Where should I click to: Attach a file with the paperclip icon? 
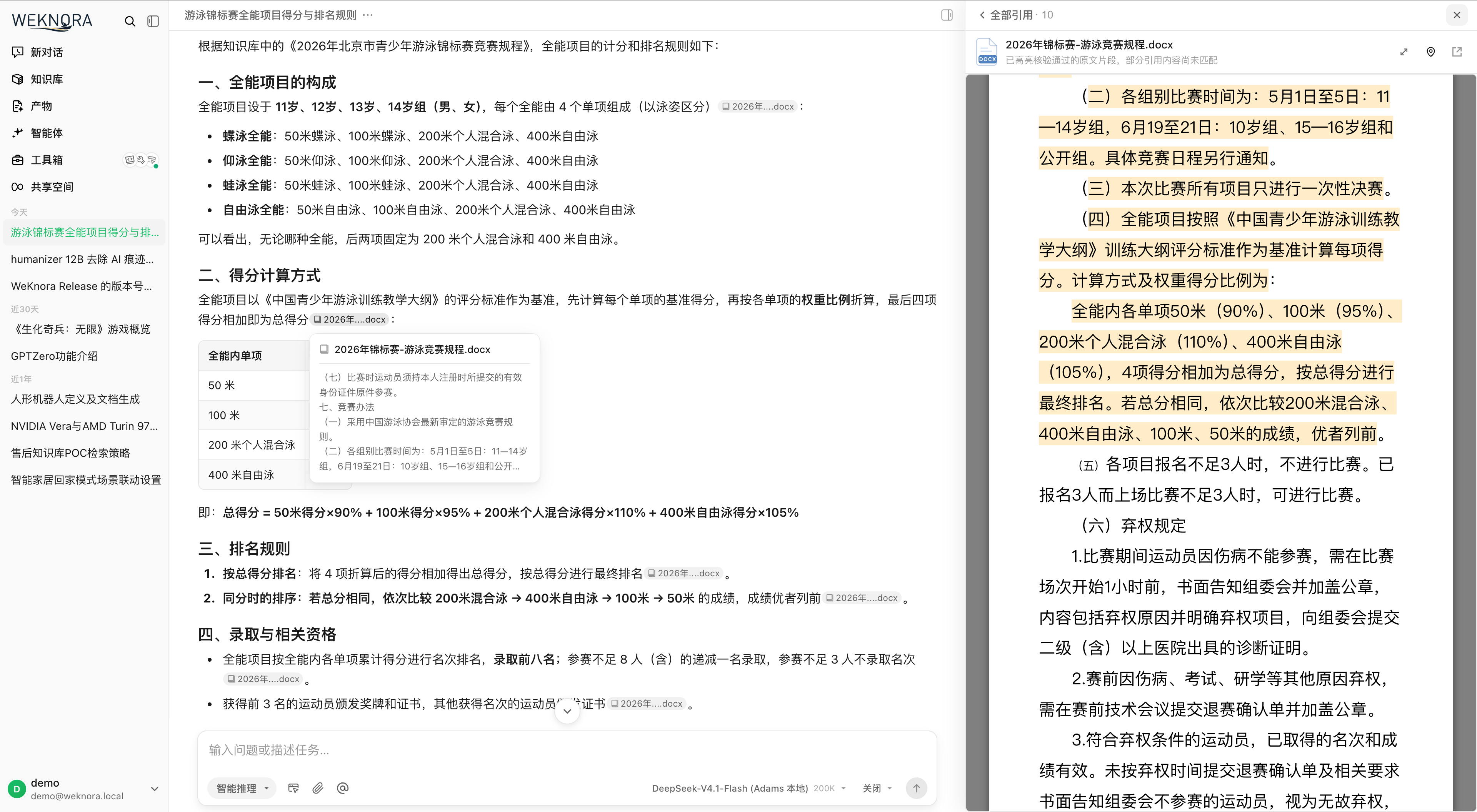[x=318, y=789]
